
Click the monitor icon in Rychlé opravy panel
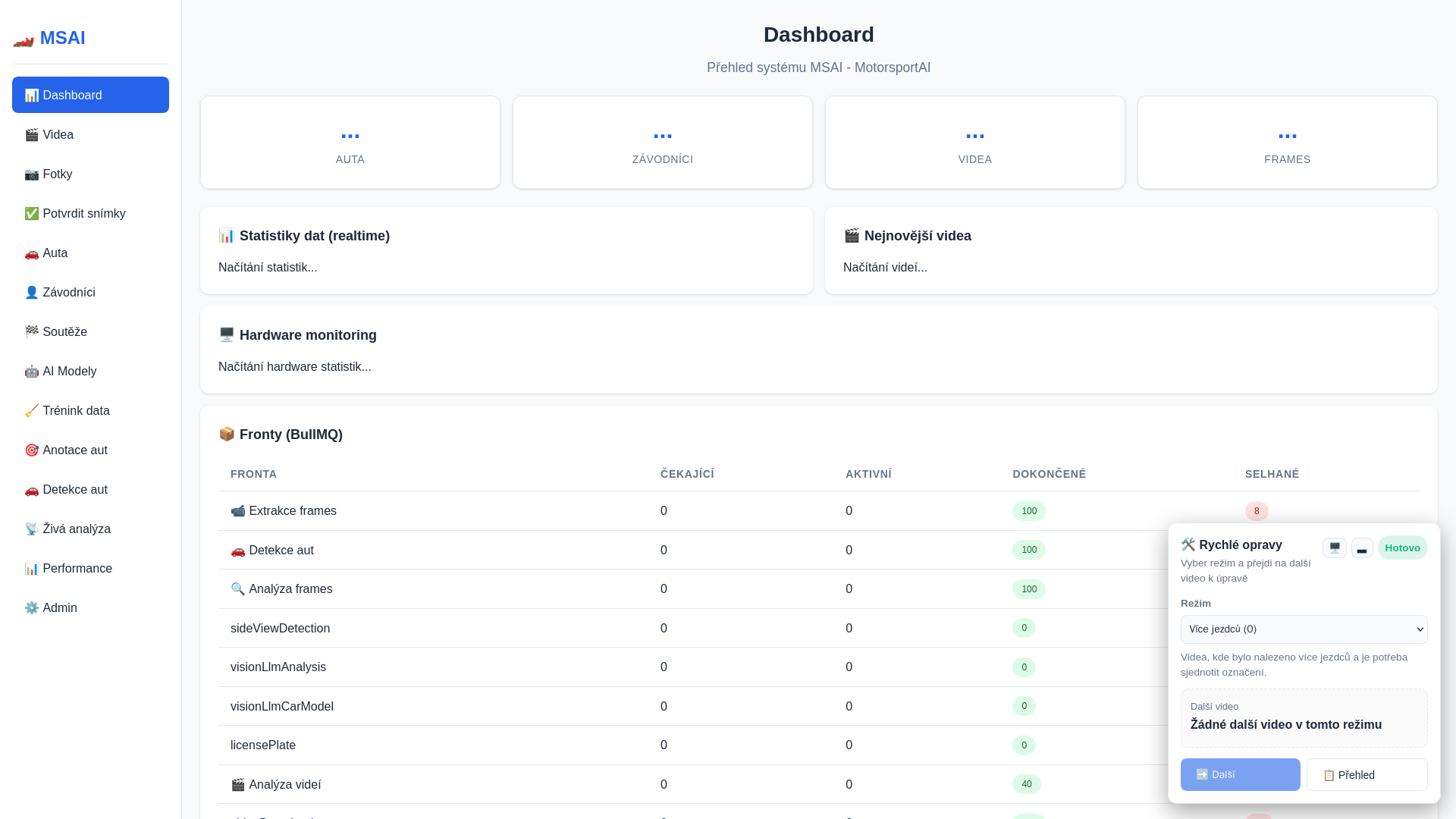click(x=1335, y=548)
